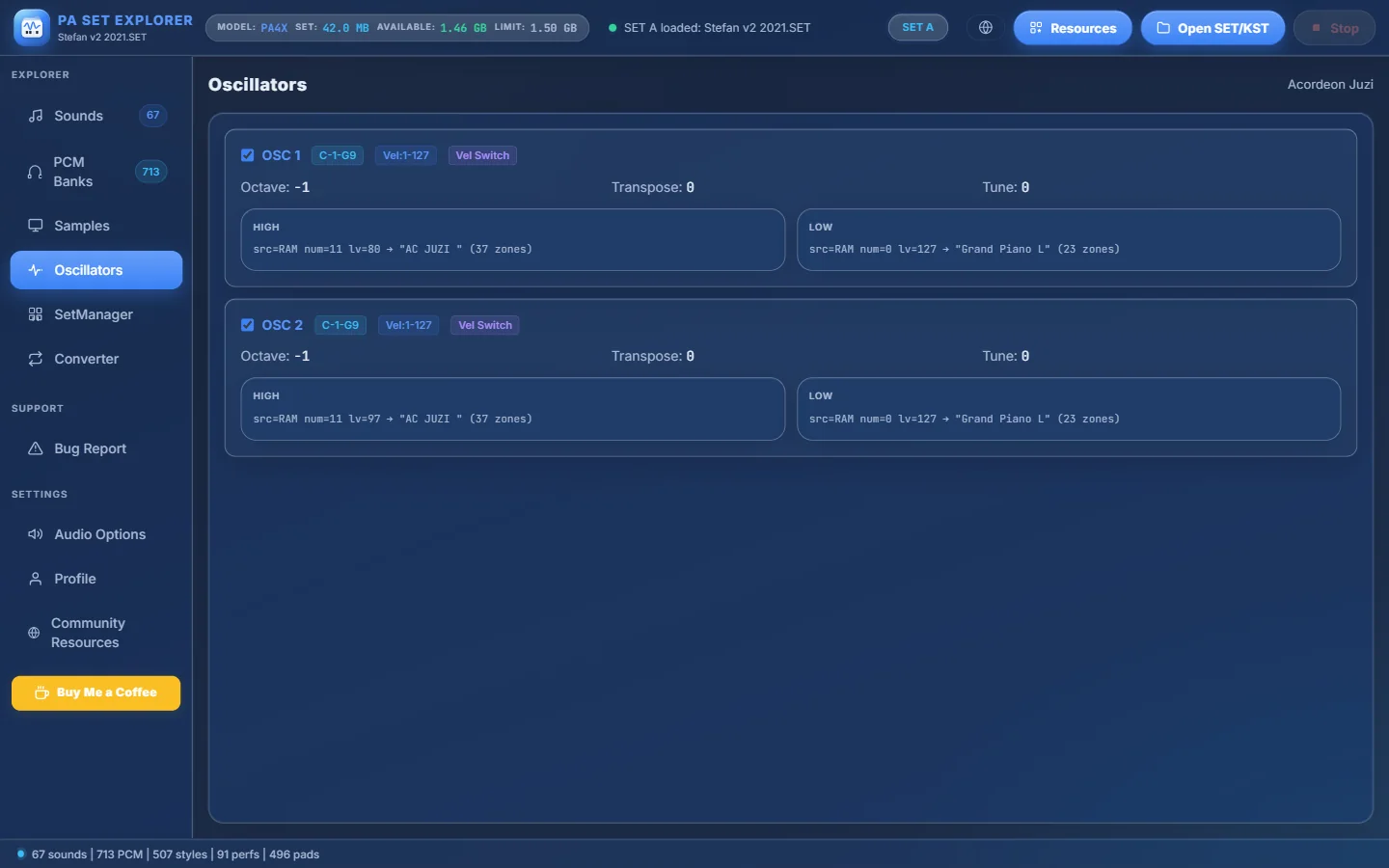
Task: Uncheck the OSC 1 checkbox
Action: tap(248, 155)
